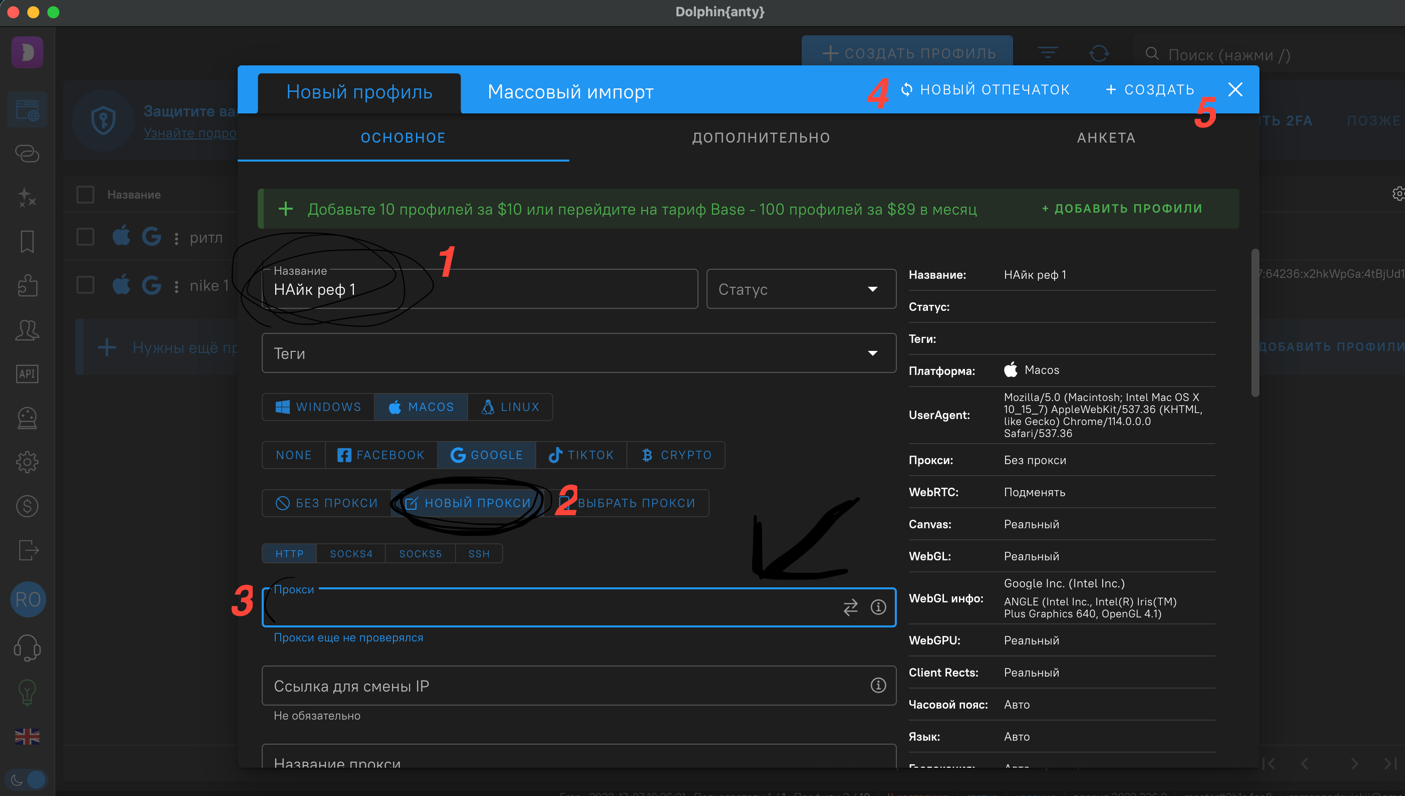Click the Новый отпечаток button

(x=985, y=90)
